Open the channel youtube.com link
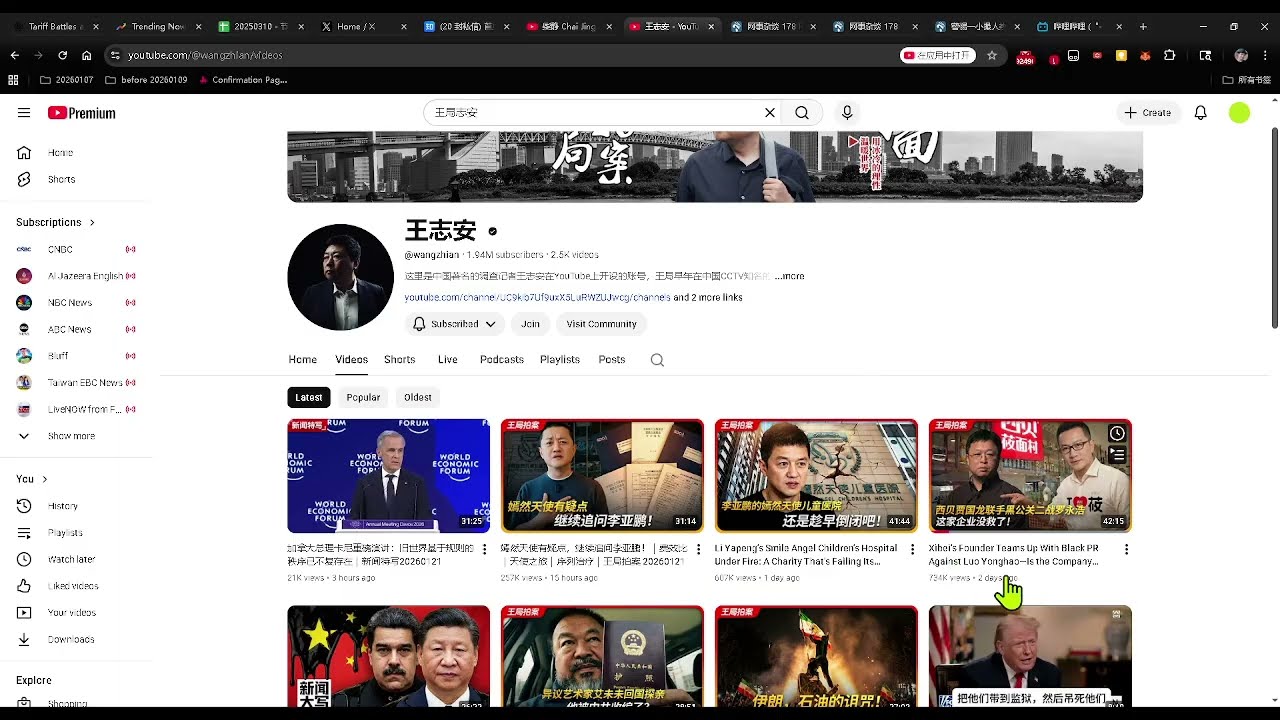The height and width of the screenshot is (720, 1280). (537, 298)
